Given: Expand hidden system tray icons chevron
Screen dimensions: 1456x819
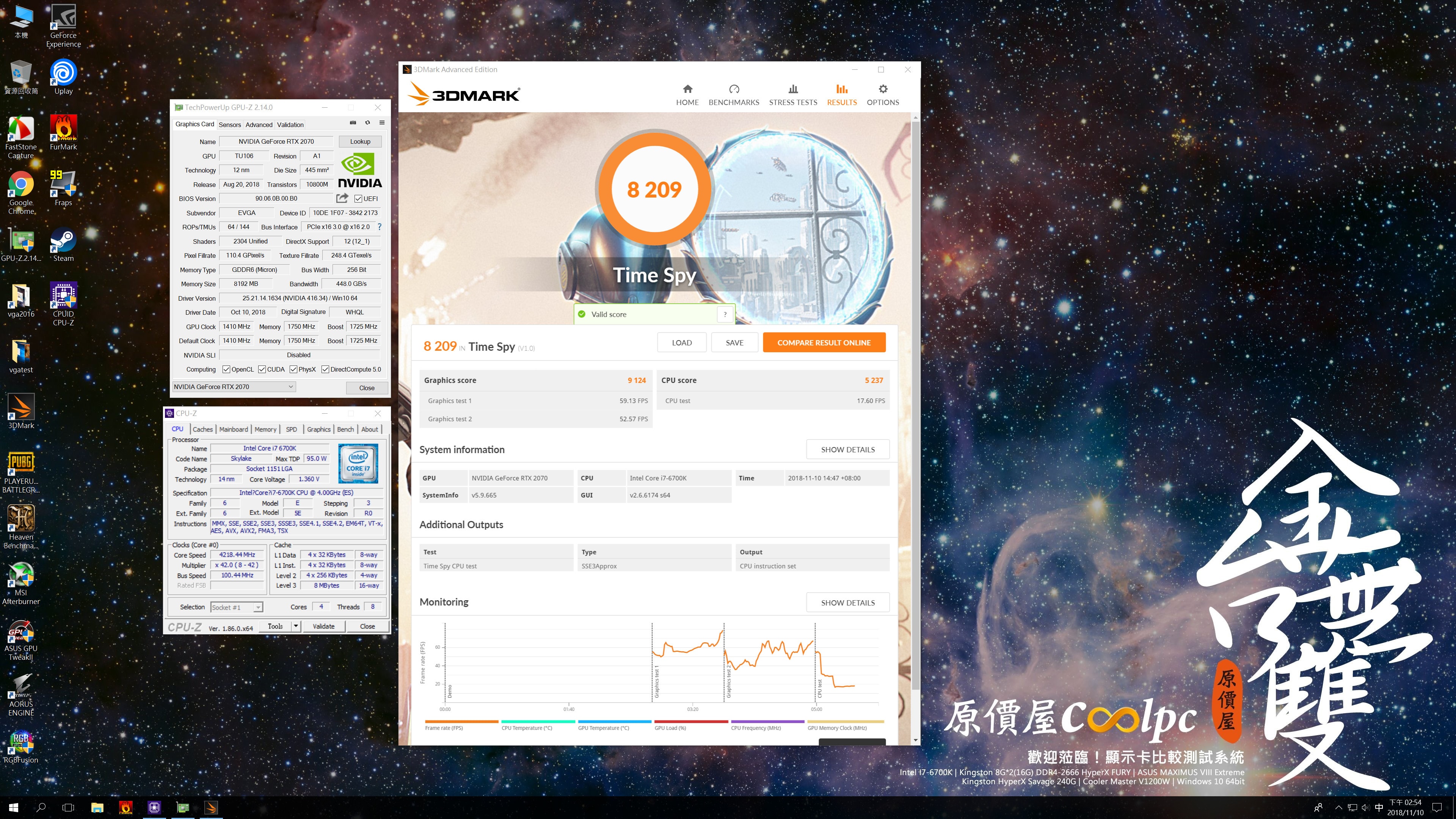Looking at the screenshot, I should tap(1338, 807).
